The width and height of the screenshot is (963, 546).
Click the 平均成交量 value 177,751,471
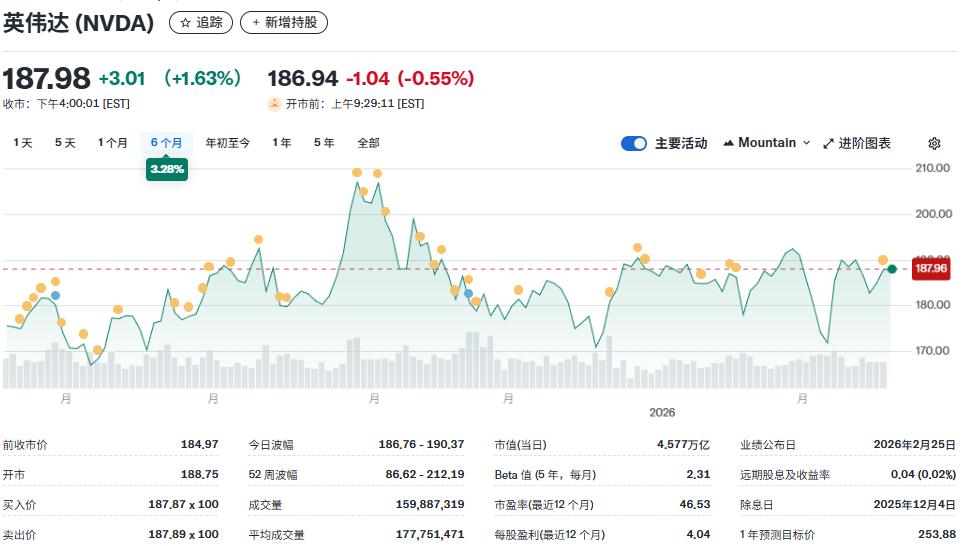tap(430, 534)
